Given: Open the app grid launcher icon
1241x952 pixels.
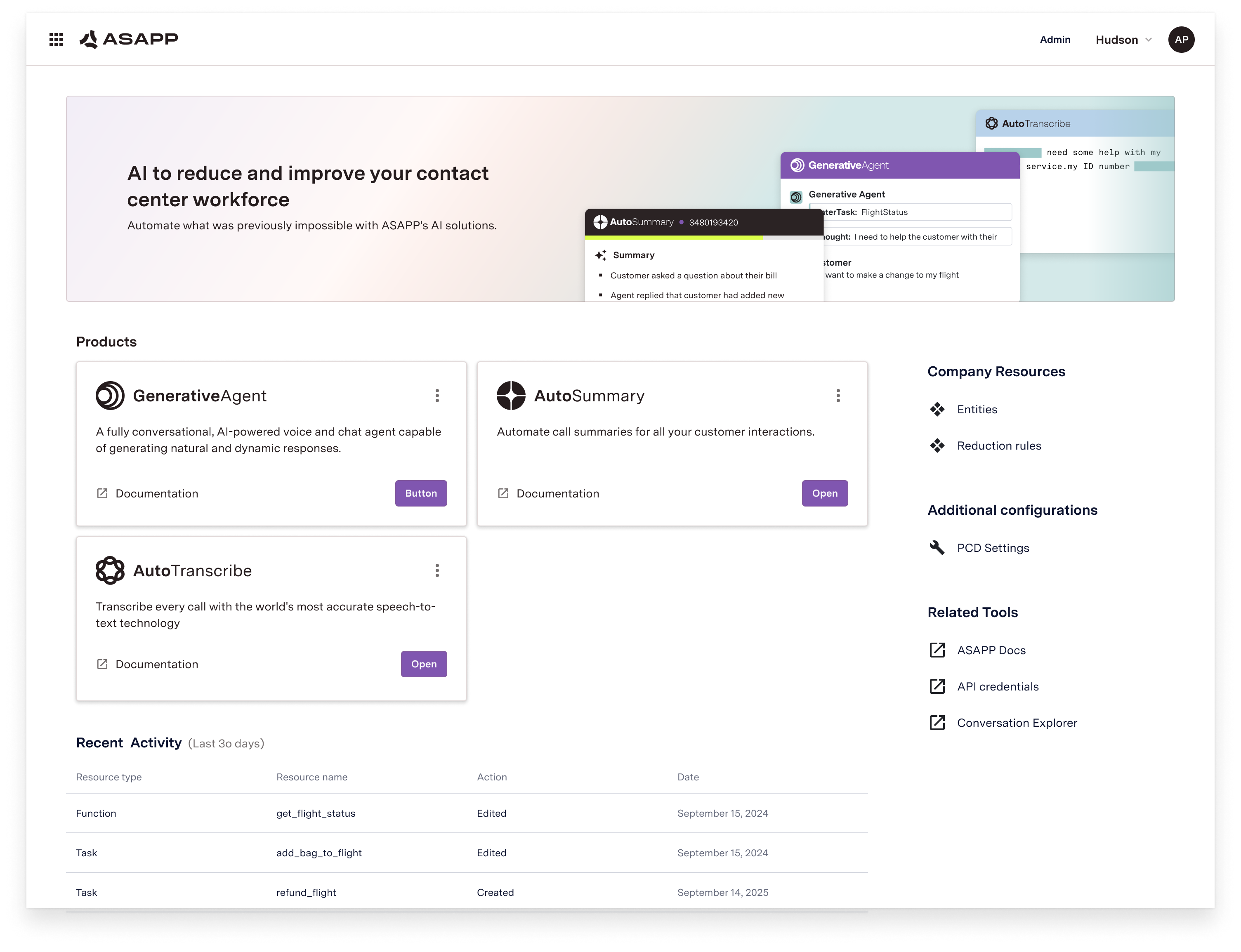Looking at the screenshot, I should click(x=56, y=40).
